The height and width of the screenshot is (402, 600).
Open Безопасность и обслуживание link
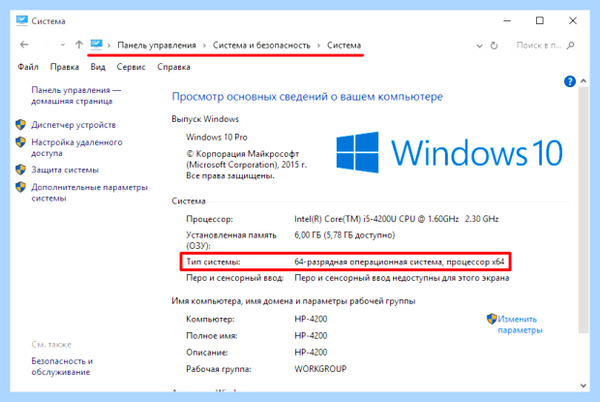(x=62, y=366)
